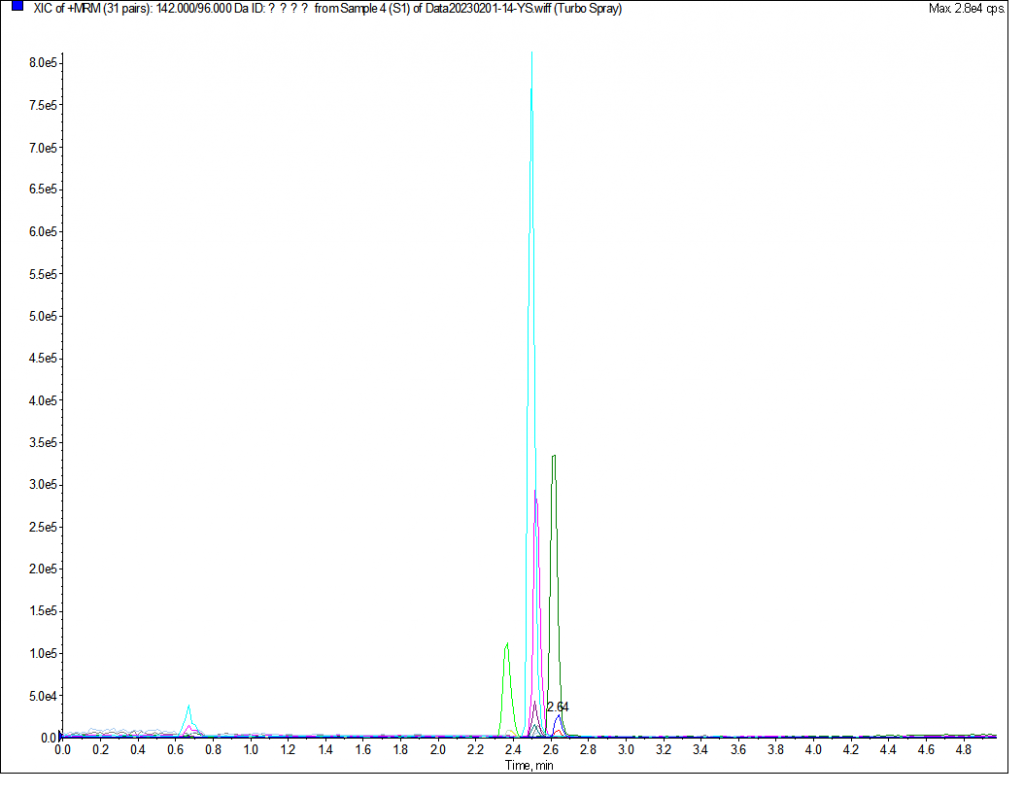Click the 3.6 x-axis time tick

point(739,750)
